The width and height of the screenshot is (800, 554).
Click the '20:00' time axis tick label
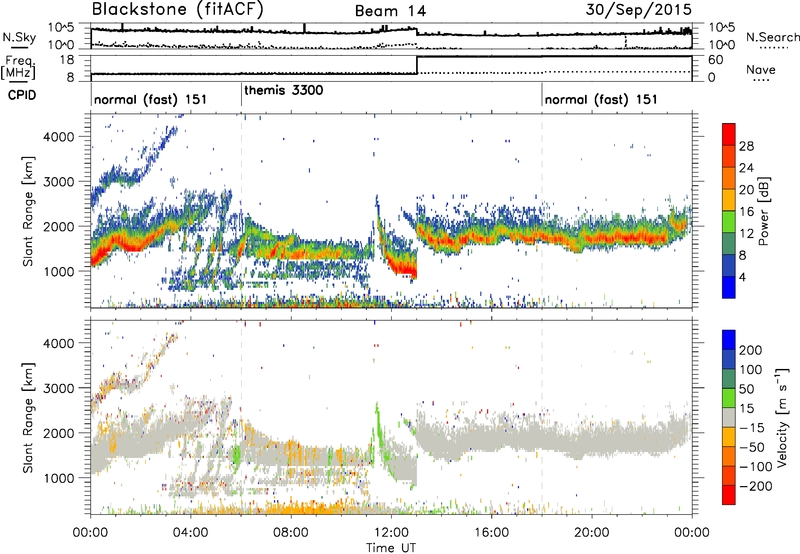[x=591, y=533]
